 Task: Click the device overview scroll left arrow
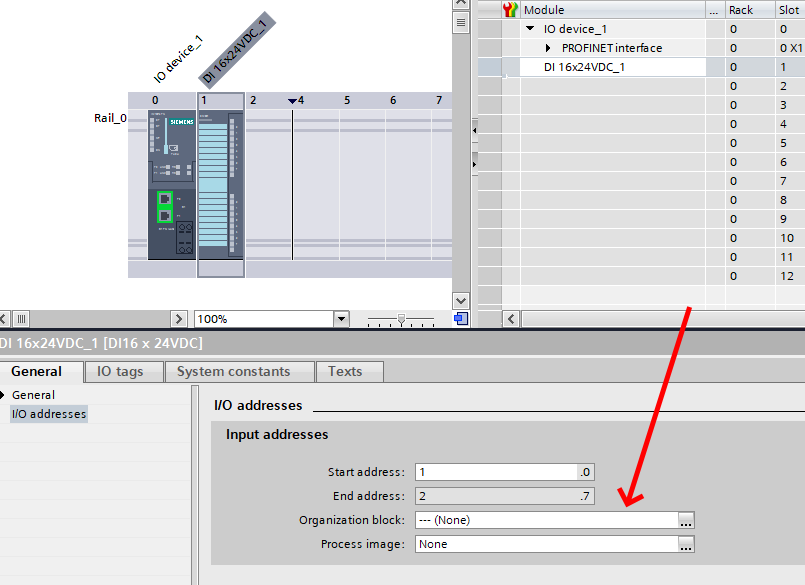pos(511,319)
